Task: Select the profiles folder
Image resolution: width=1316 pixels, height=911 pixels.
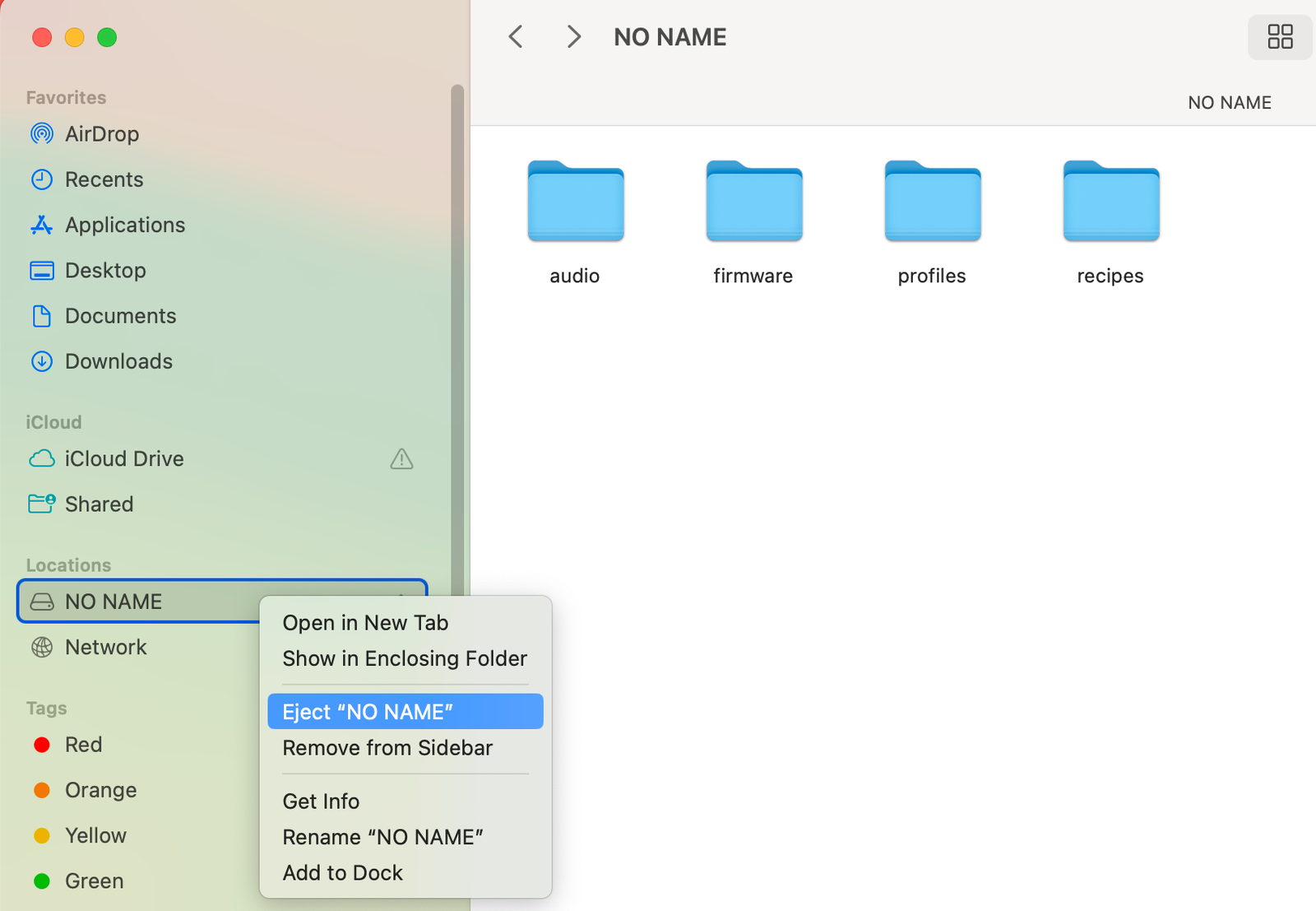Action: (932, 223)
